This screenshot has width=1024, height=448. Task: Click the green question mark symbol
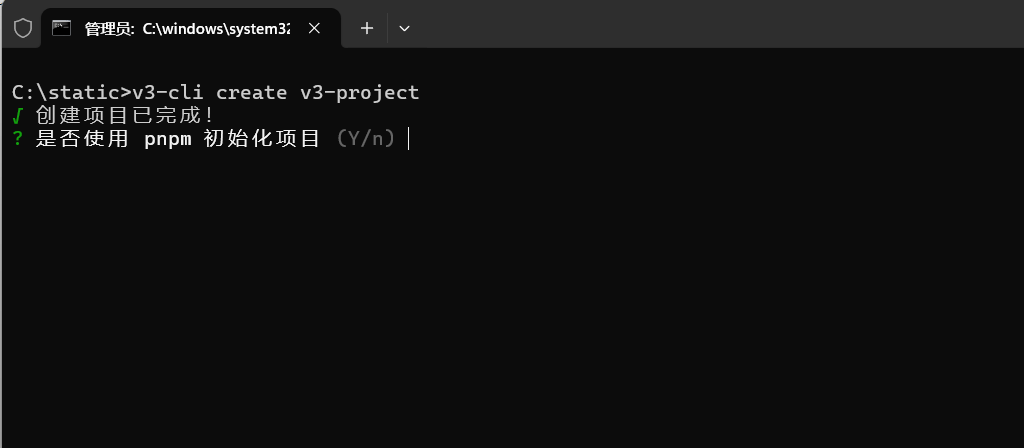[18, 139]
